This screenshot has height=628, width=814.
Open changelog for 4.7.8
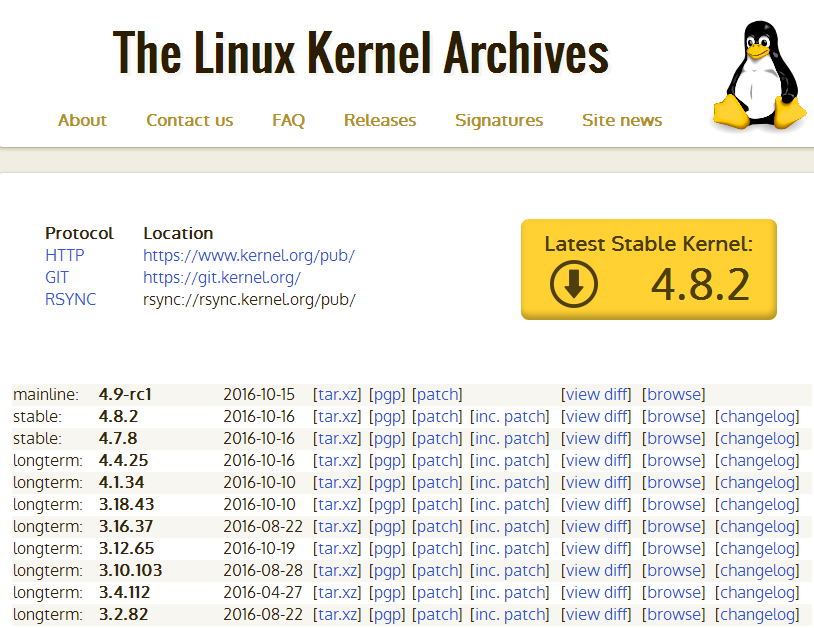(757, 439)
